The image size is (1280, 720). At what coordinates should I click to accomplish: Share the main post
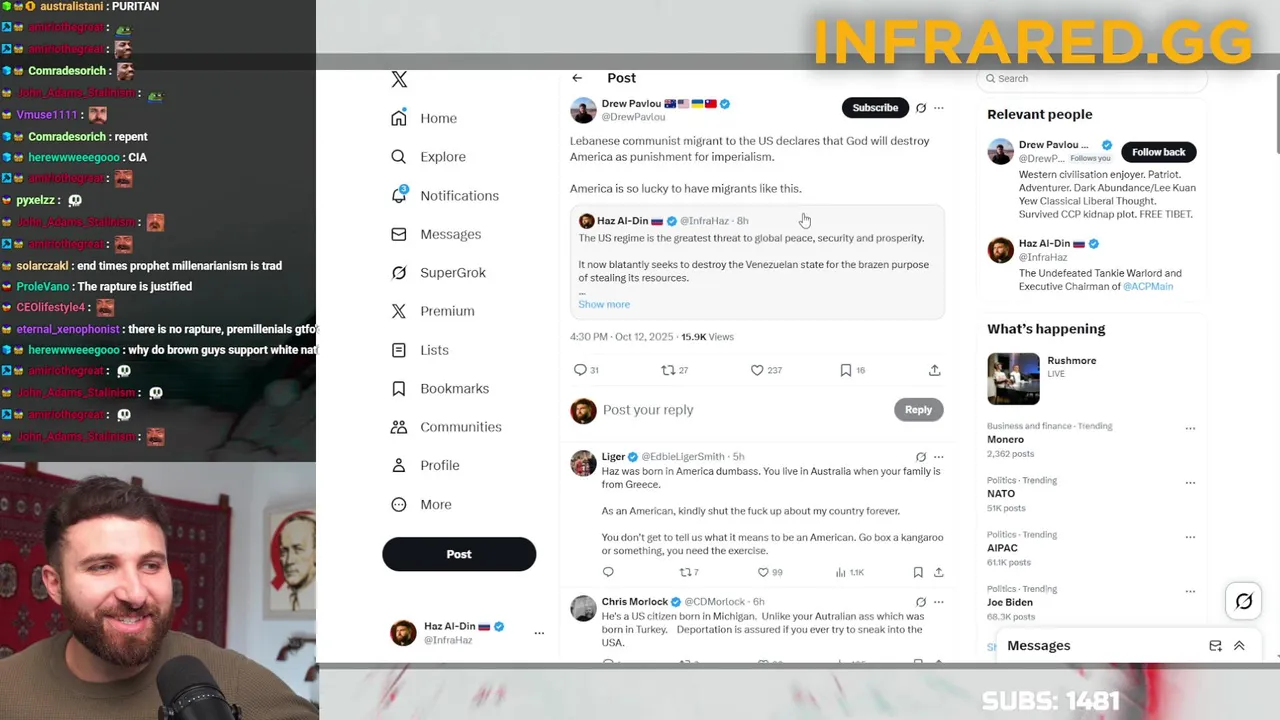[x=934, y=370]
